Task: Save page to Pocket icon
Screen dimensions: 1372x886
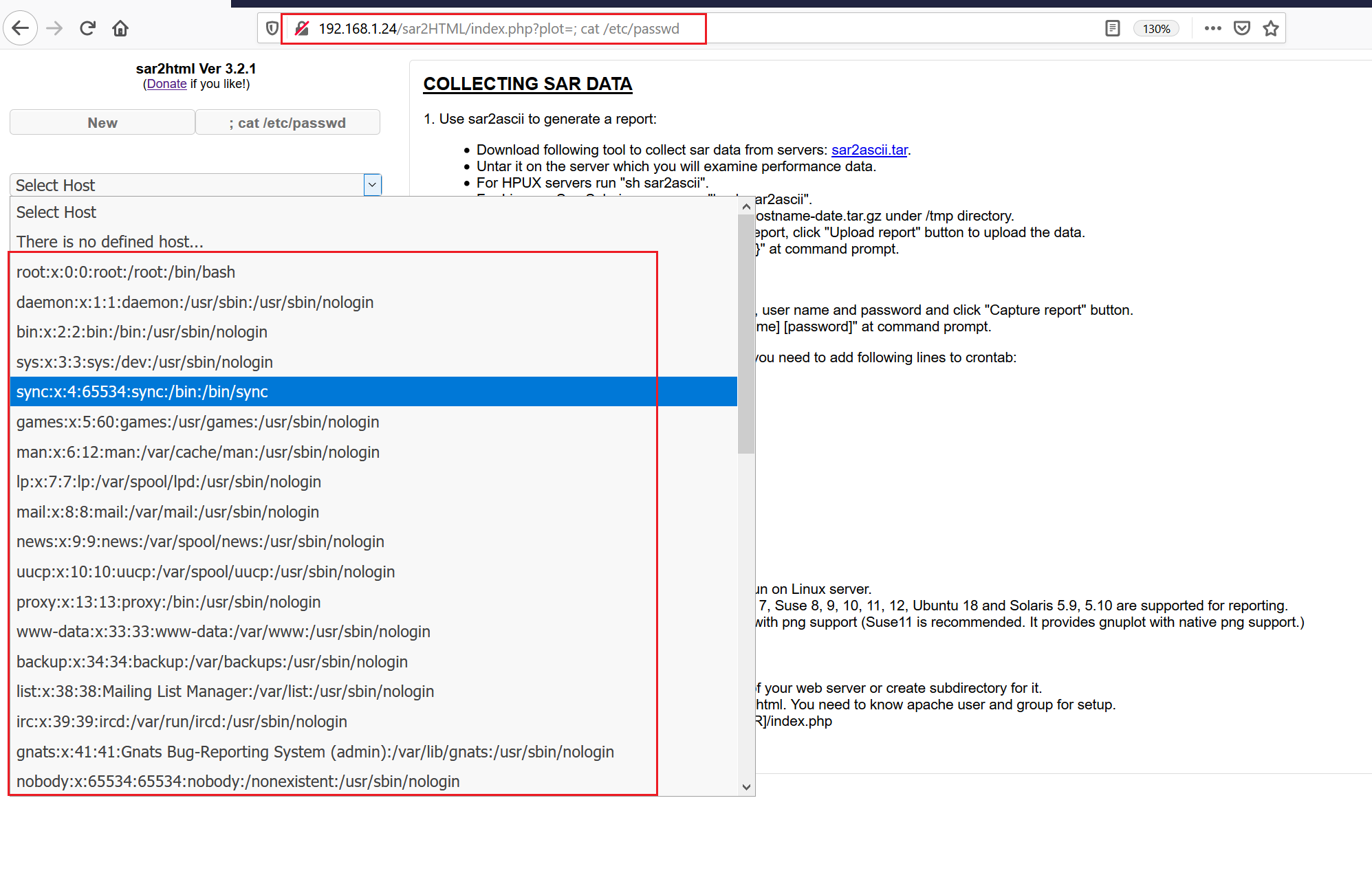Action: 1241,28
